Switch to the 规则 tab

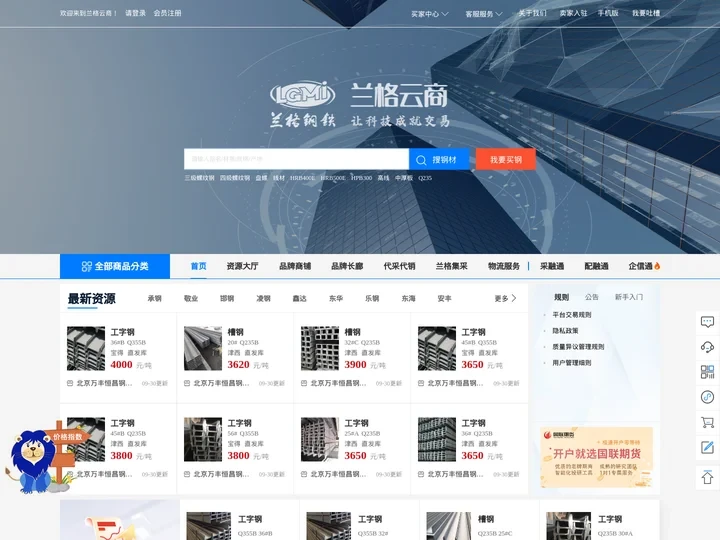(x=561, y=297)
